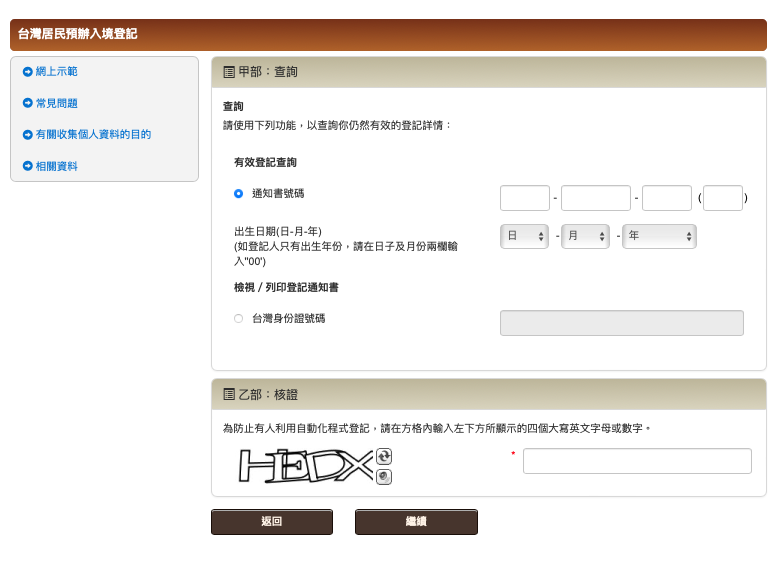Click arrow icon beside 常見問題
This screenshot has height=561, width=783.
coord(27,103)
